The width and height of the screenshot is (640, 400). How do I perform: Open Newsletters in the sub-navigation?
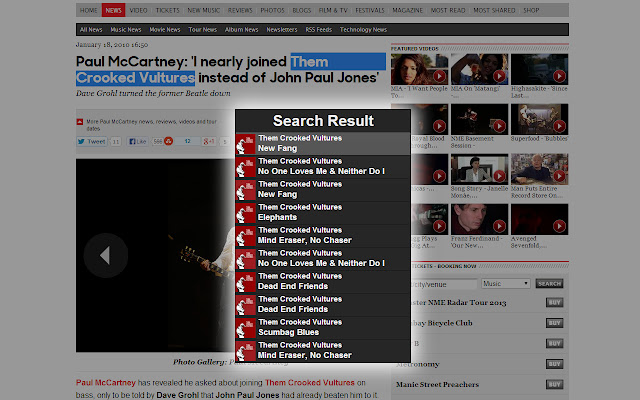[282, 29]
